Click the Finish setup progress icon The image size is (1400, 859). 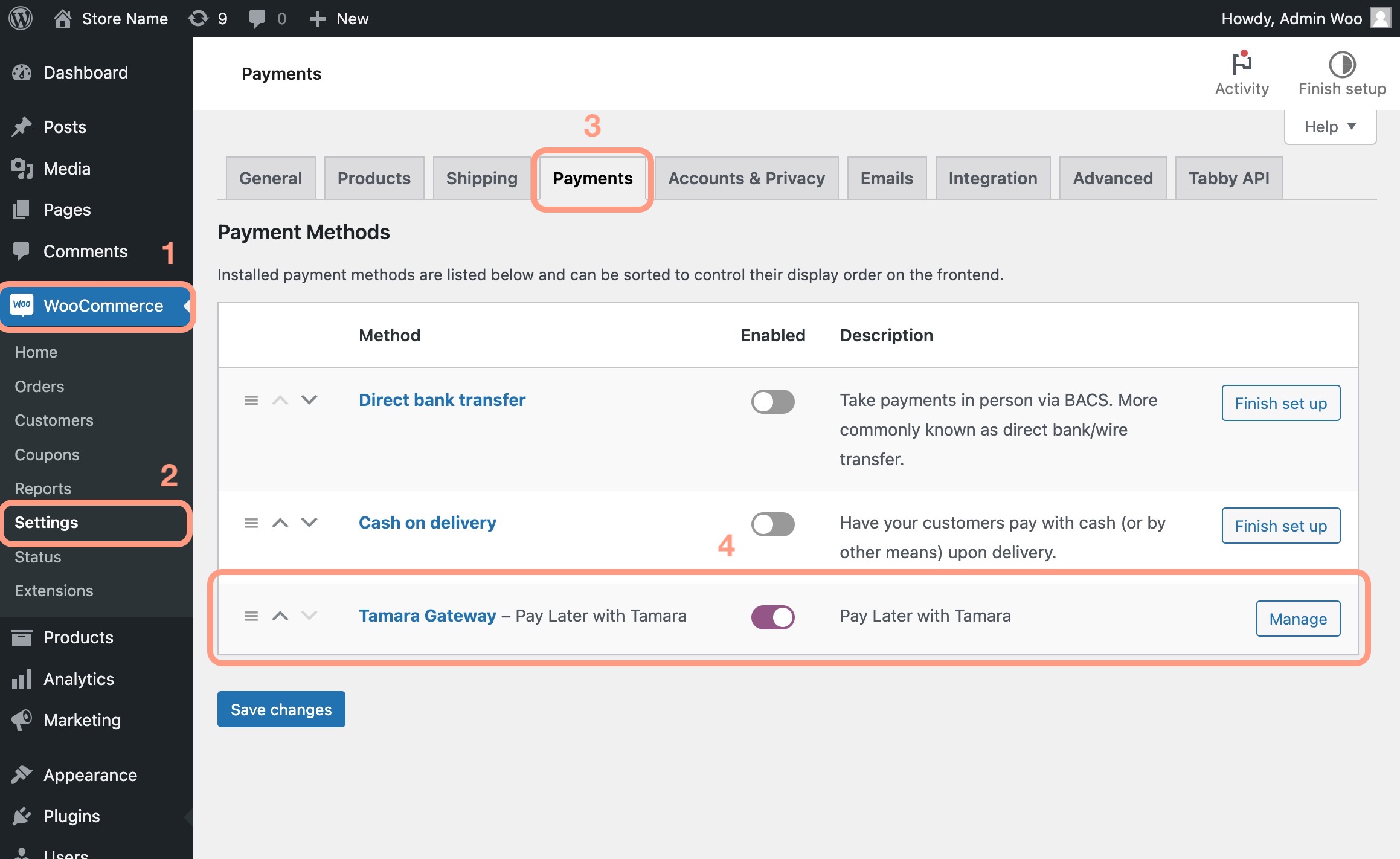click(x=1341, y=65)
